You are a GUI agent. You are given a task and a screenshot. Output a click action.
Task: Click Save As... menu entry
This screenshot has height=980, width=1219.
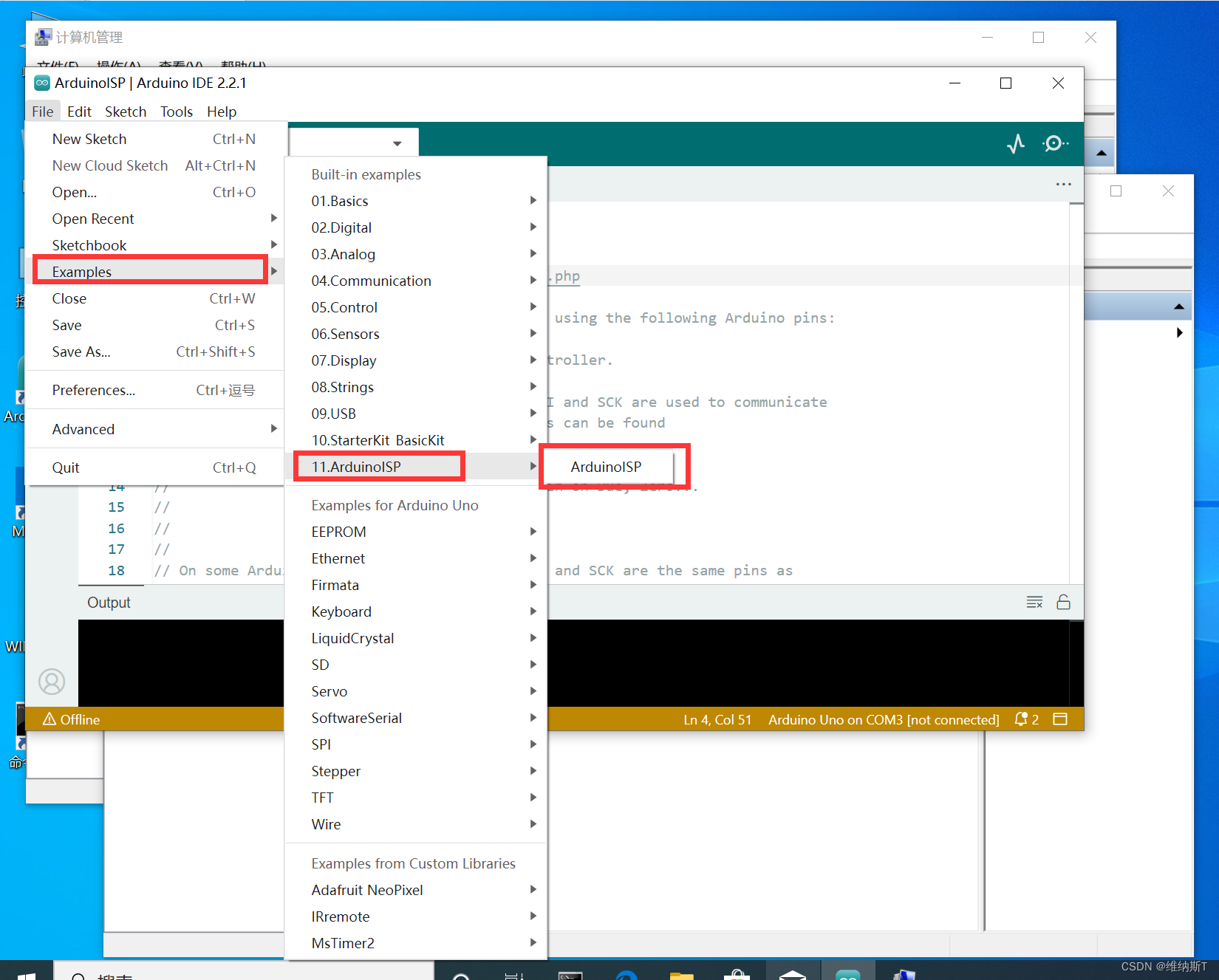click(155, 352)
